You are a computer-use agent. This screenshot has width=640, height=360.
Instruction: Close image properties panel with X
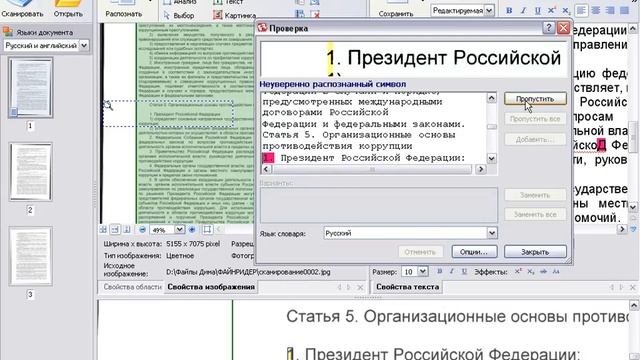(x=360, y=288)
